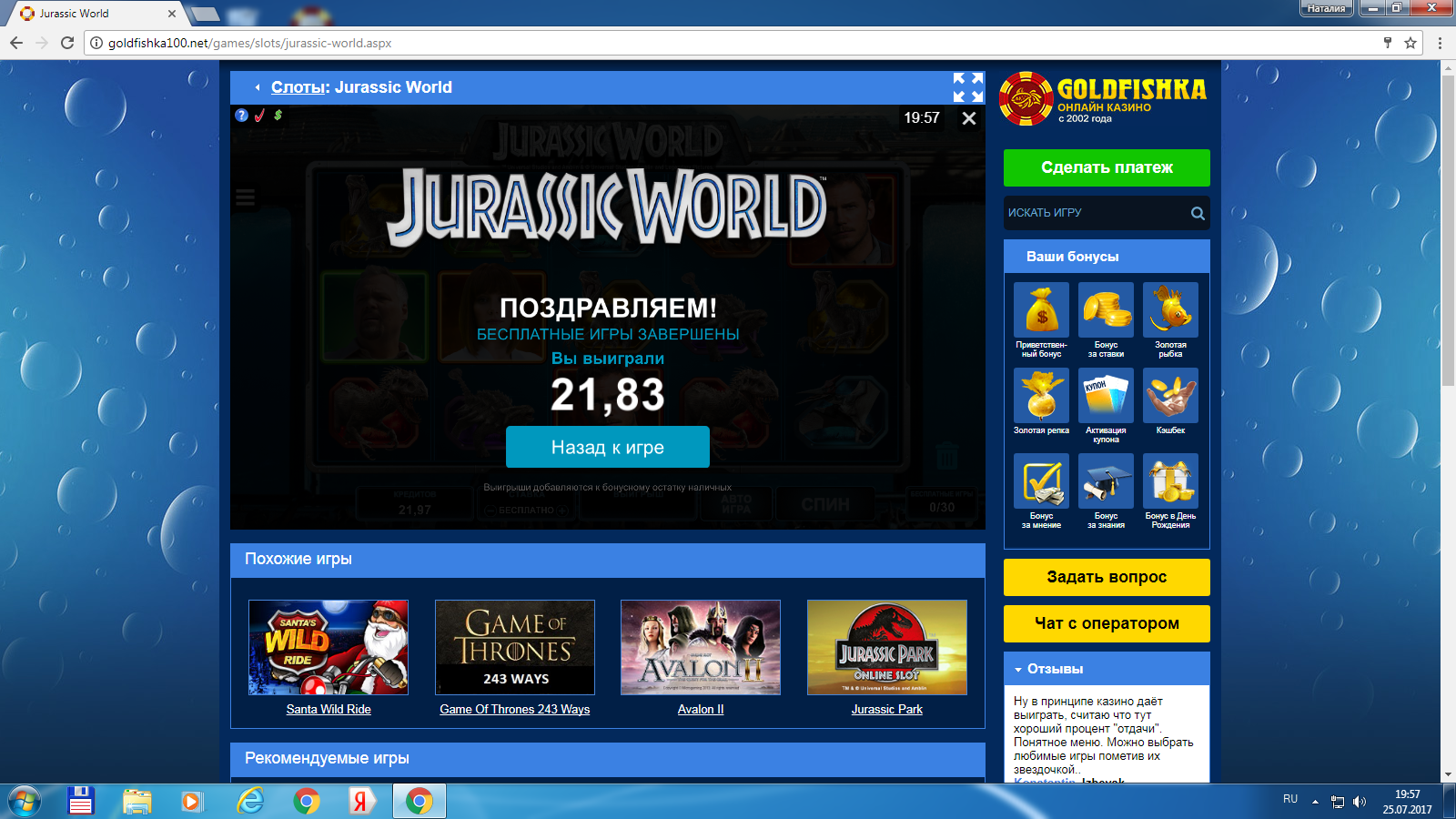Image resolution: width=1456 pixels, height=819 pixels.
Task: Click the back arrow beside Слоты
Action: [x=258, y=87]
